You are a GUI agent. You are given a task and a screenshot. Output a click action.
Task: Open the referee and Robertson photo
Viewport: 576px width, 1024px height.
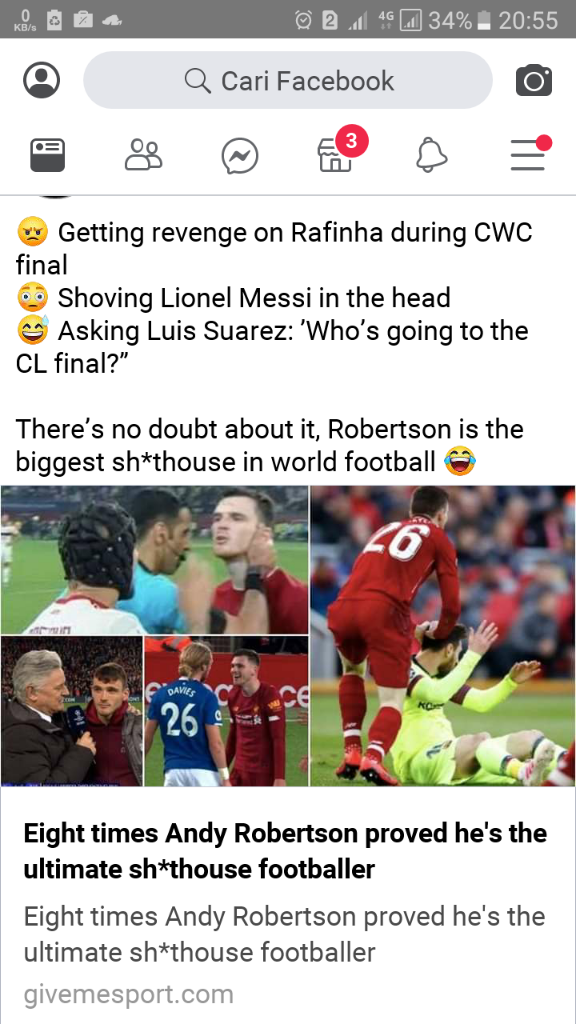coord(154,560)
